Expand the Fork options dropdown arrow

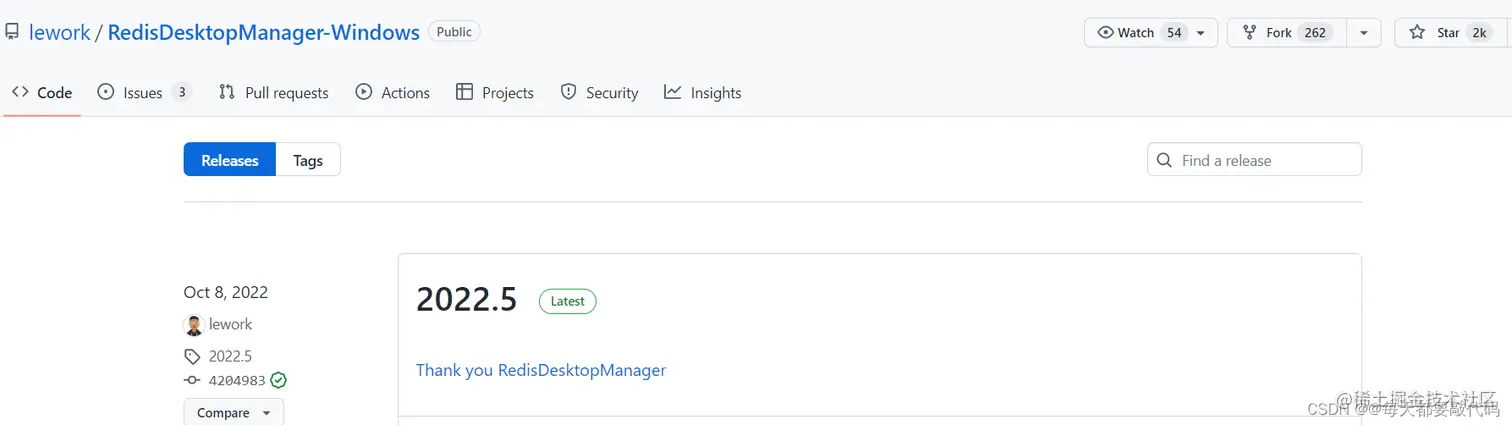coord(1363,32)
